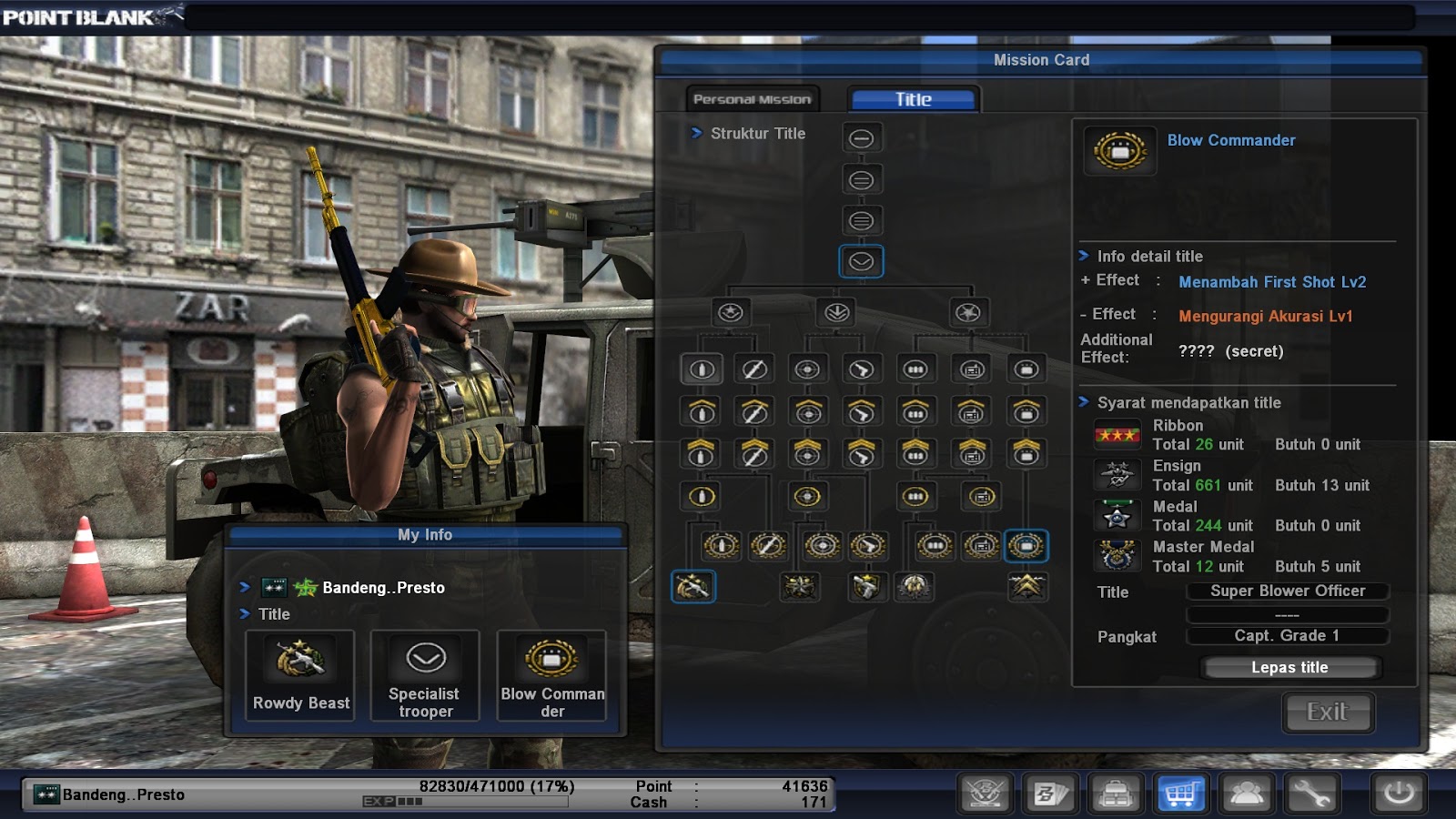
Task: Select the highlighted rifle emblem master title
Action: coord(693,587)
